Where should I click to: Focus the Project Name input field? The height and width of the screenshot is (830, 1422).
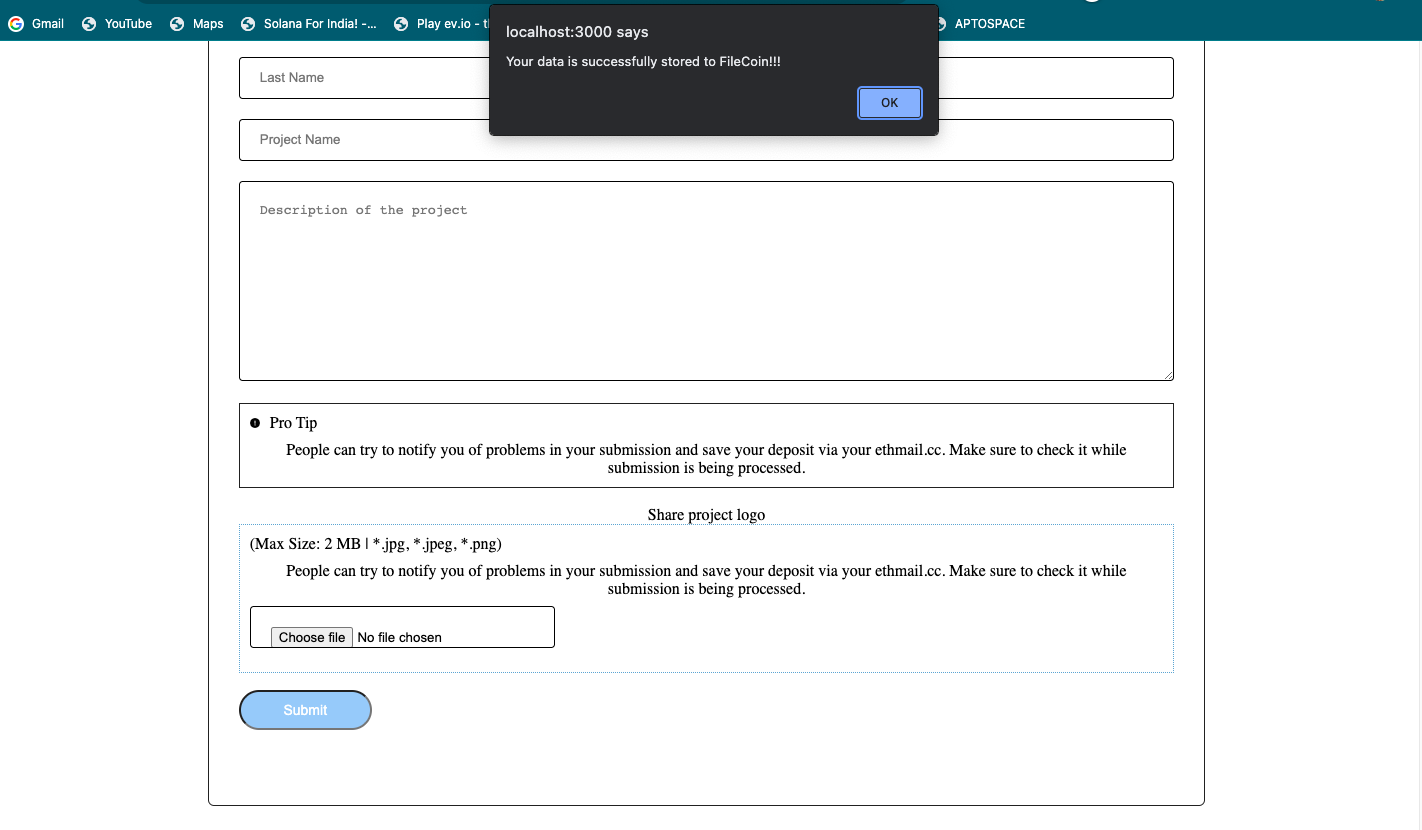coord(706,140)
